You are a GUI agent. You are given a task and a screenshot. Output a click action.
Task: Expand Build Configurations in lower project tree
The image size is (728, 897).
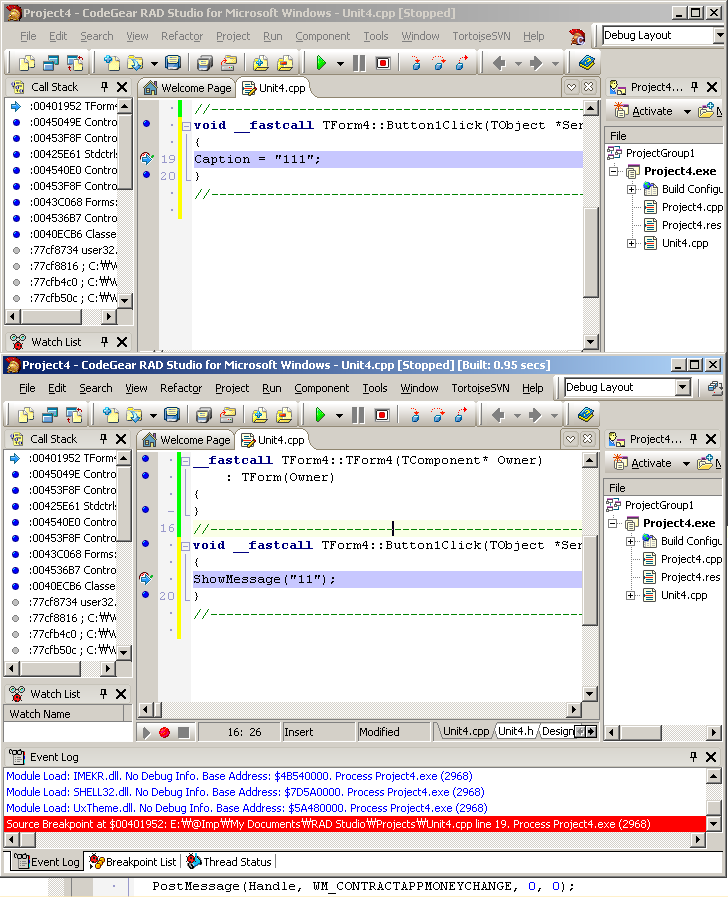click(631, 542)
